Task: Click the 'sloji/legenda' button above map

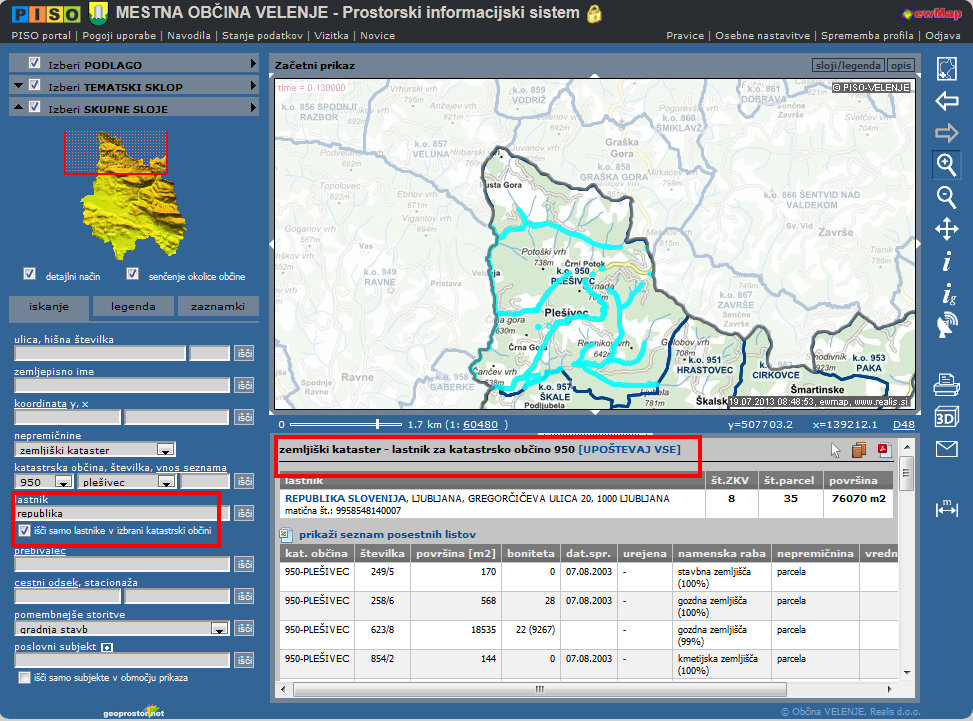Action: click(847, 66)
